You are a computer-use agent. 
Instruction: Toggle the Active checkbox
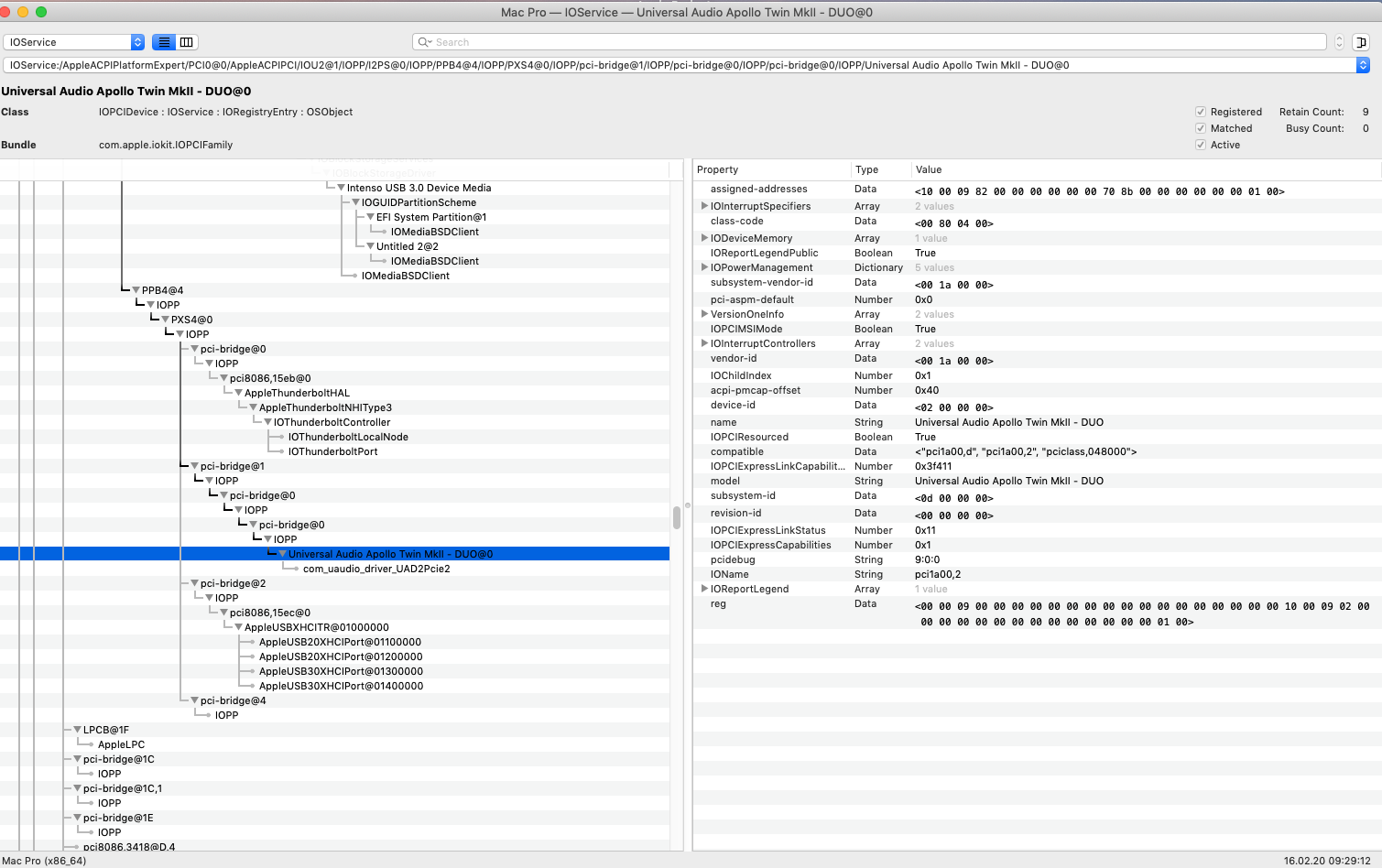pos(1201,145)
